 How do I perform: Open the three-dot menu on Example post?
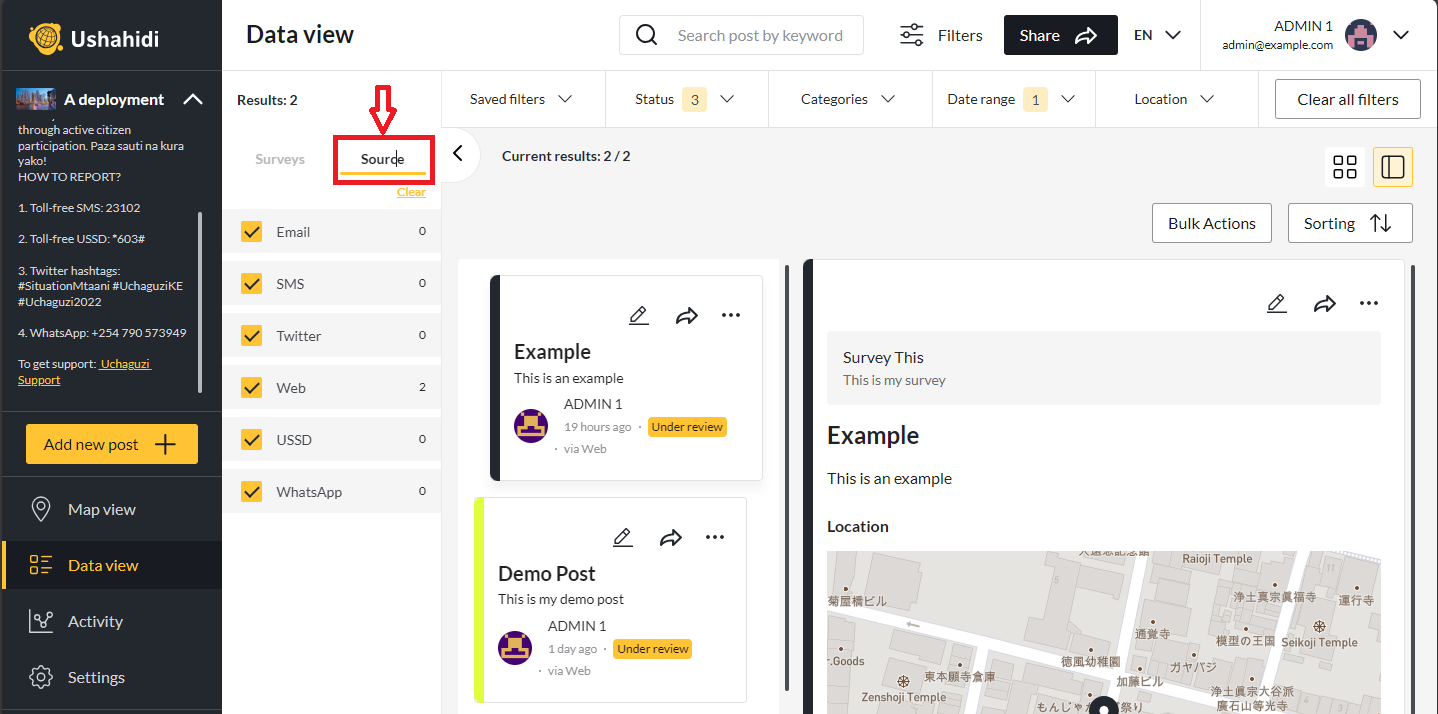[731, 314]
